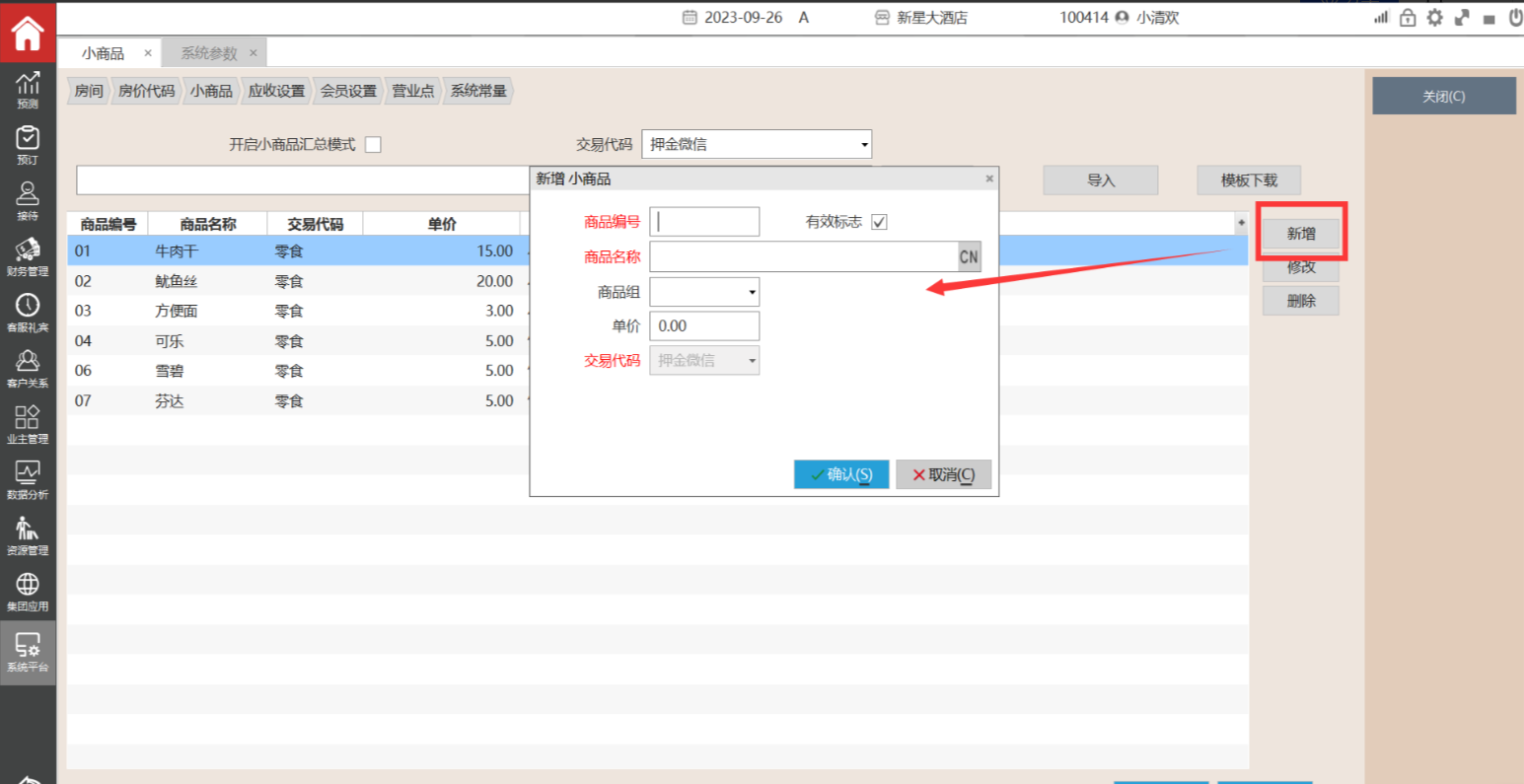Select the 房价代码 breadcrumb tab

point(146,91)
